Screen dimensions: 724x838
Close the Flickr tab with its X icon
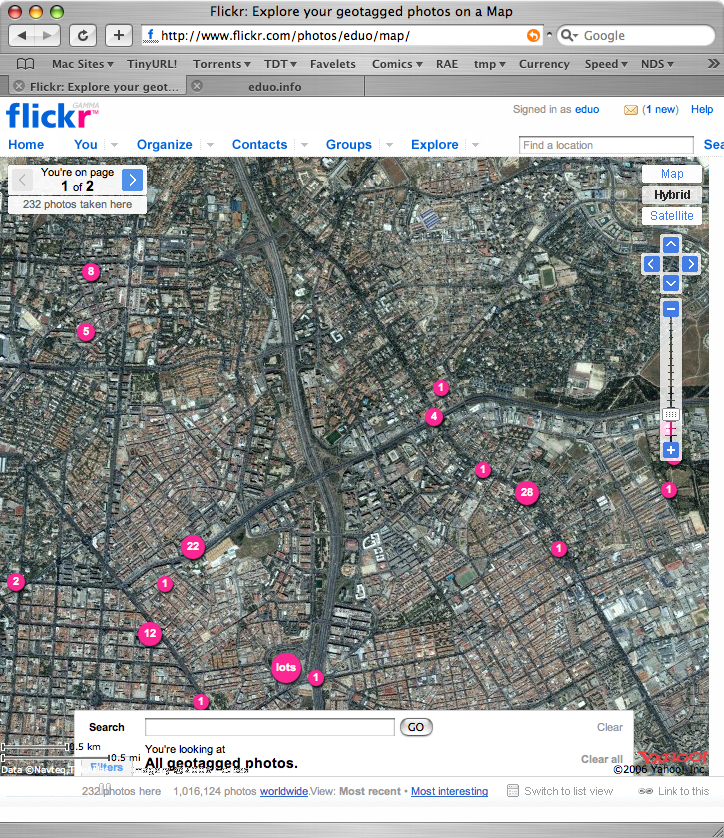[19, 86]
